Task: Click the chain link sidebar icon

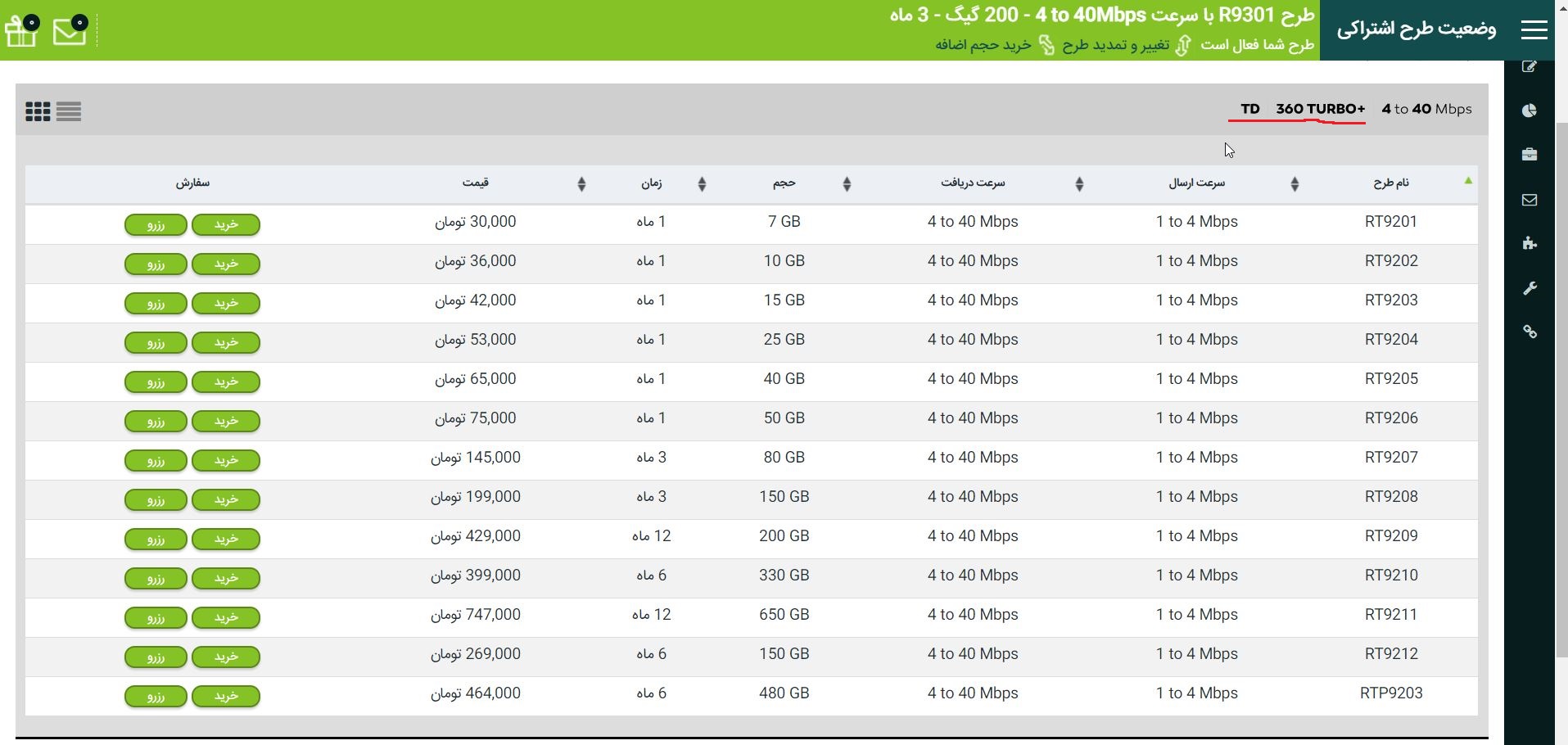Action: coord(1530,332)
